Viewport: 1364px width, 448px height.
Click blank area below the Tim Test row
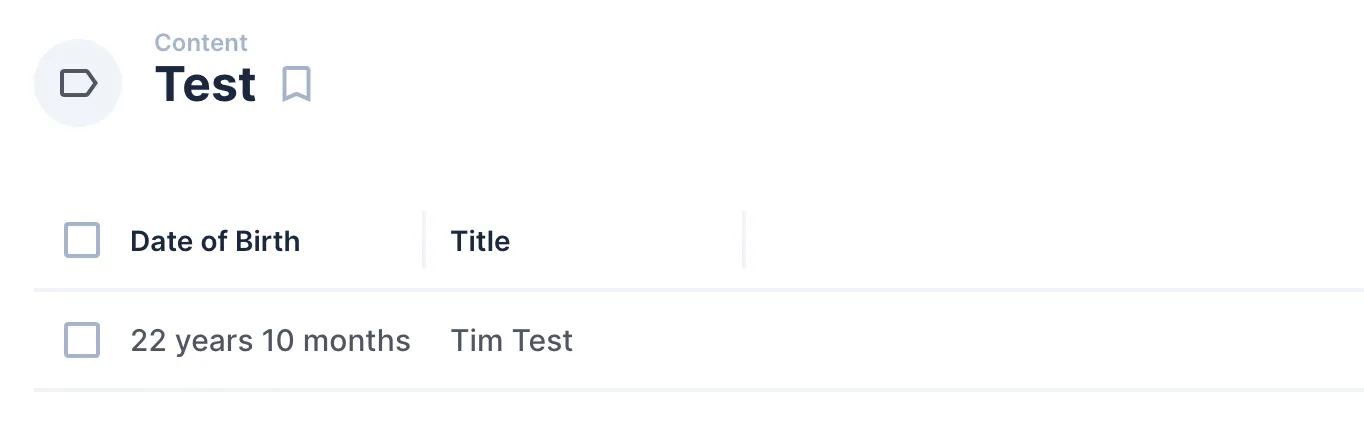(680, 420)
